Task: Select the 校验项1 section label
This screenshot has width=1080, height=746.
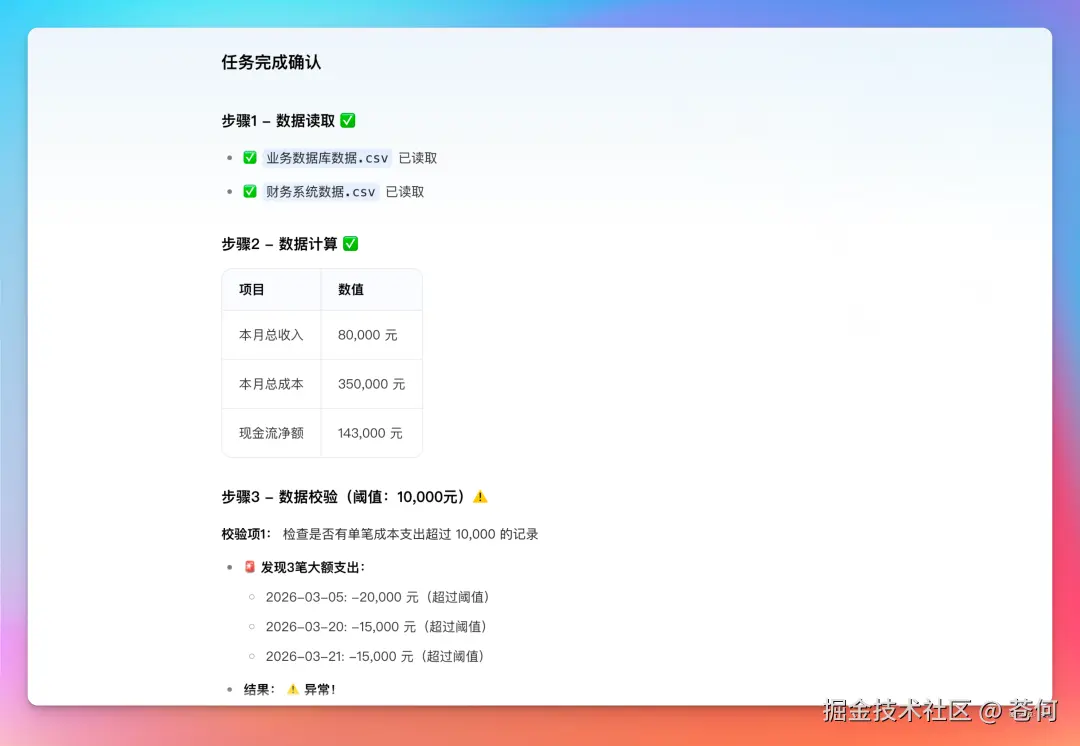Action: 245,533
